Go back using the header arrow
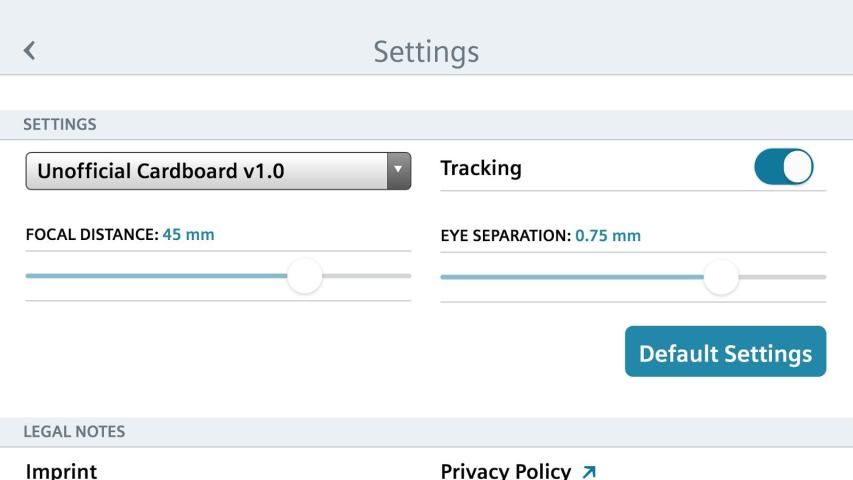This screenshot has height=480, width=853. [x=29, y=51]
